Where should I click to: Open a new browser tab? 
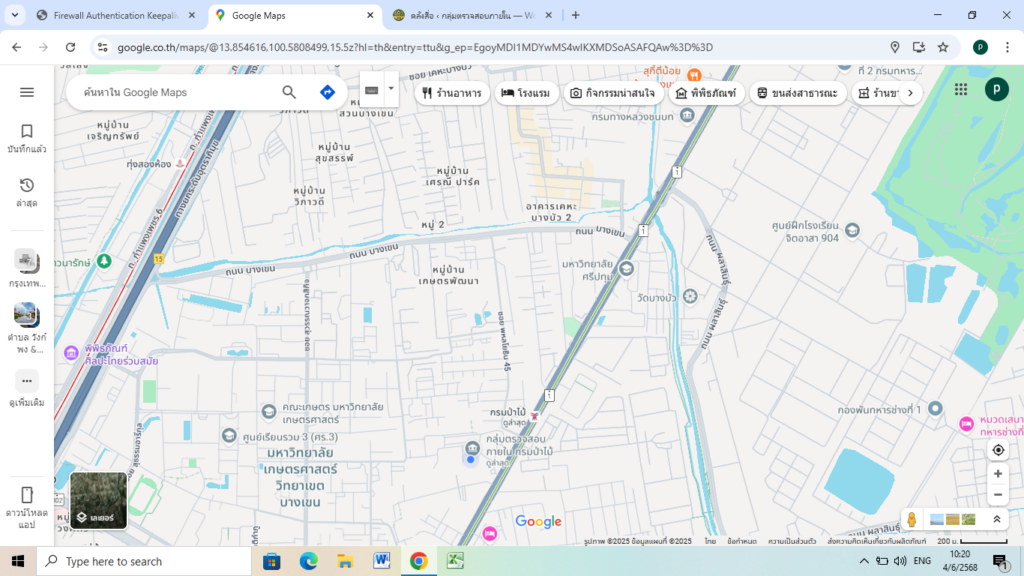[575, 15]
